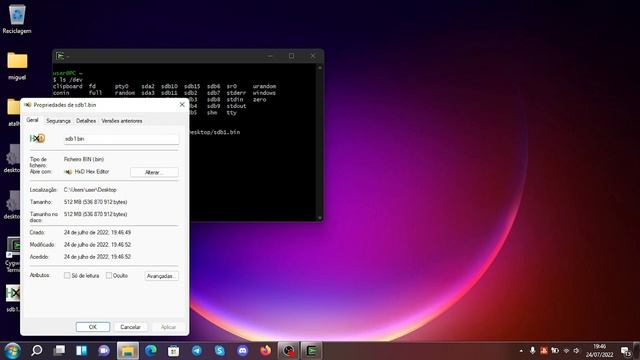Viewport: 640px width, 360px height.
Task: Open Skype from the taskbar
Action: (x=220, y=351)
